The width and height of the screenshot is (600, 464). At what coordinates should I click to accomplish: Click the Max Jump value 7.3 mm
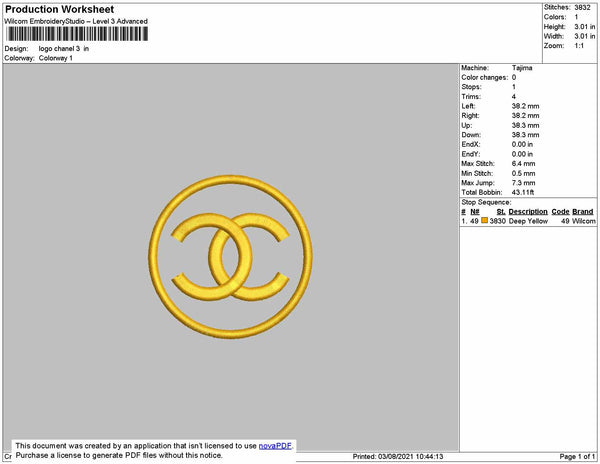523,183
